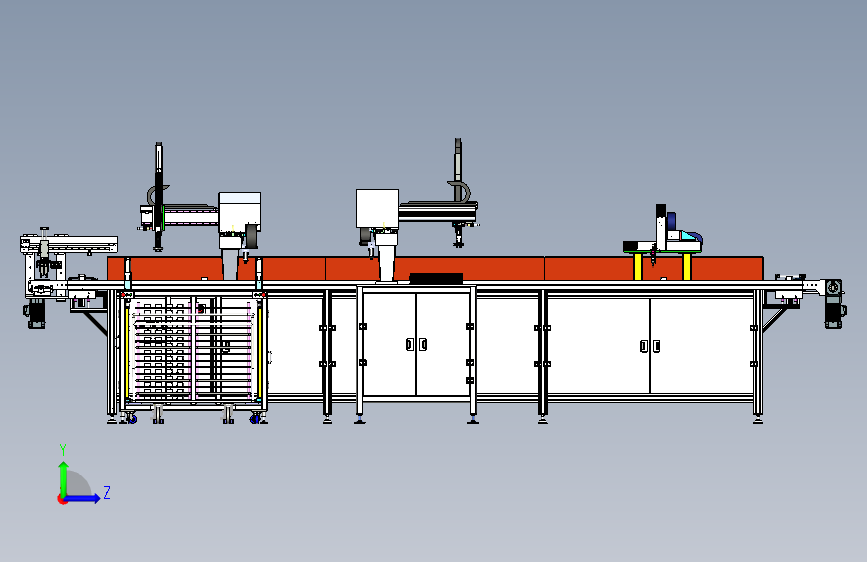Select the blue motor on the right desktop robot
This screenshot has width=867, height=562.
[x=671, y=222]
